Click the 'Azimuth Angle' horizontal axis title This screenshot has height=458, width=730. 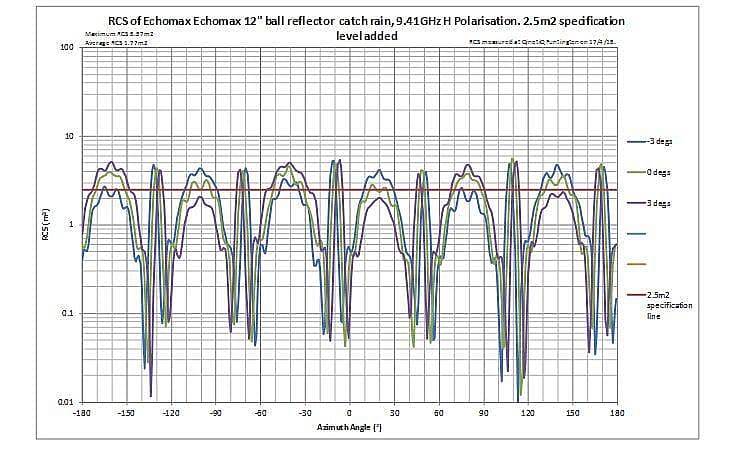click(349, 427)
